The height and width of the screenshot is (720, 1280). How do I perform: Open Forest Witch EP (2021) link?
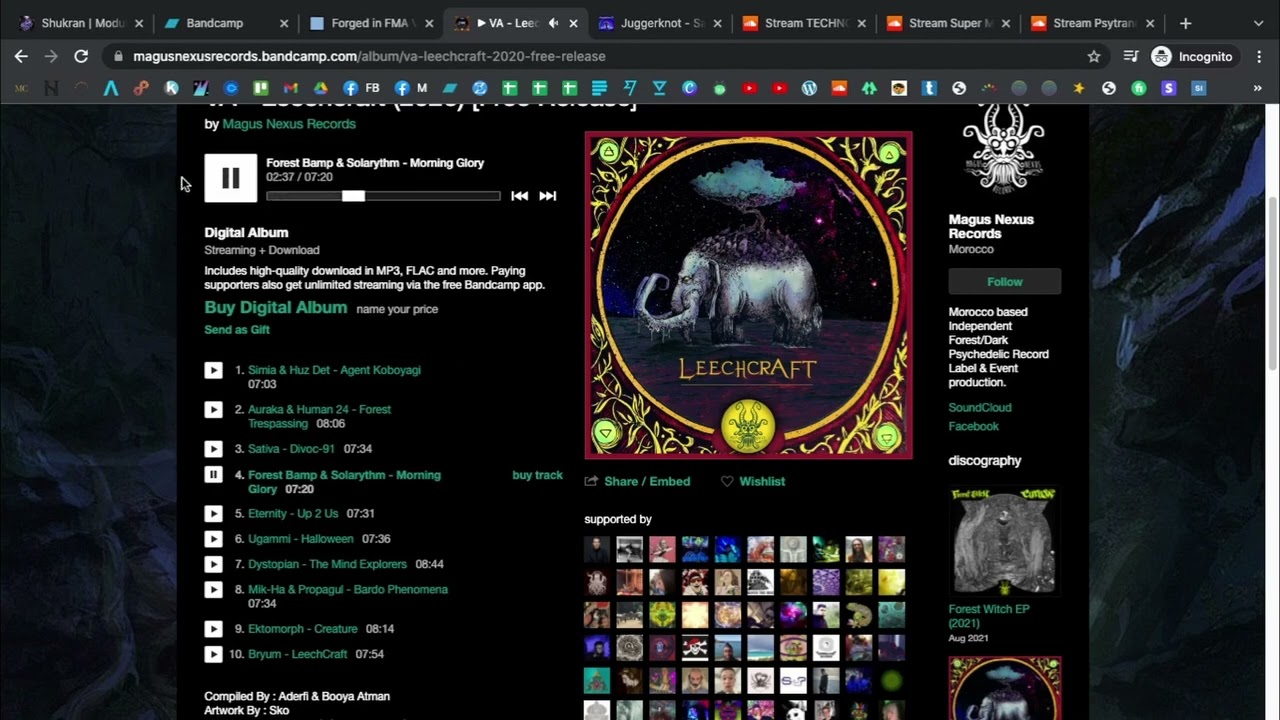(989, 616)
